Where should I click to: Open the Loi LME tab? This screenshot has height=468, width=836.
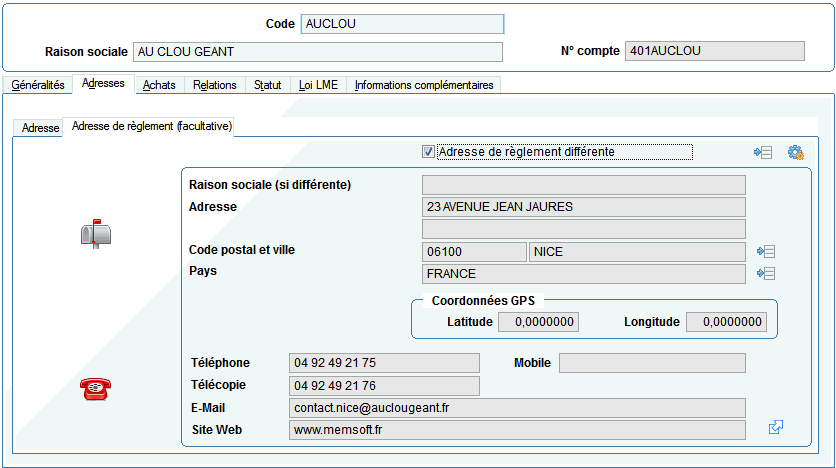pos(319,86)
